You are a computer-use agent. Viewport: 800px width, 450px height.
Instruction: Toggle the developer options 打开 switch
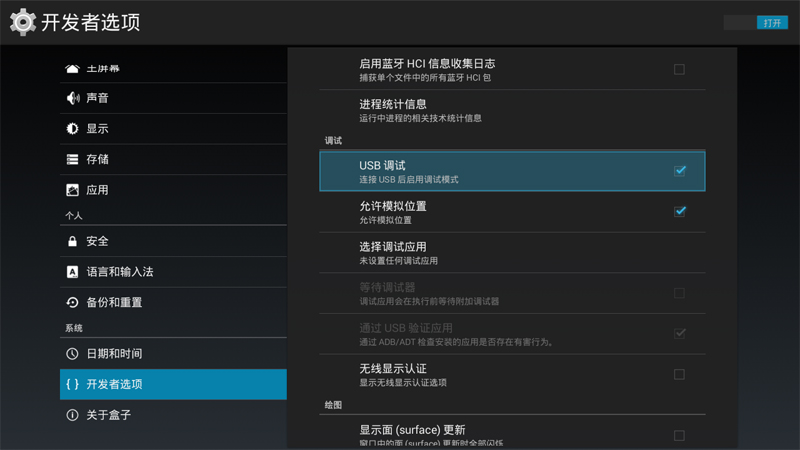pos(756,23)
